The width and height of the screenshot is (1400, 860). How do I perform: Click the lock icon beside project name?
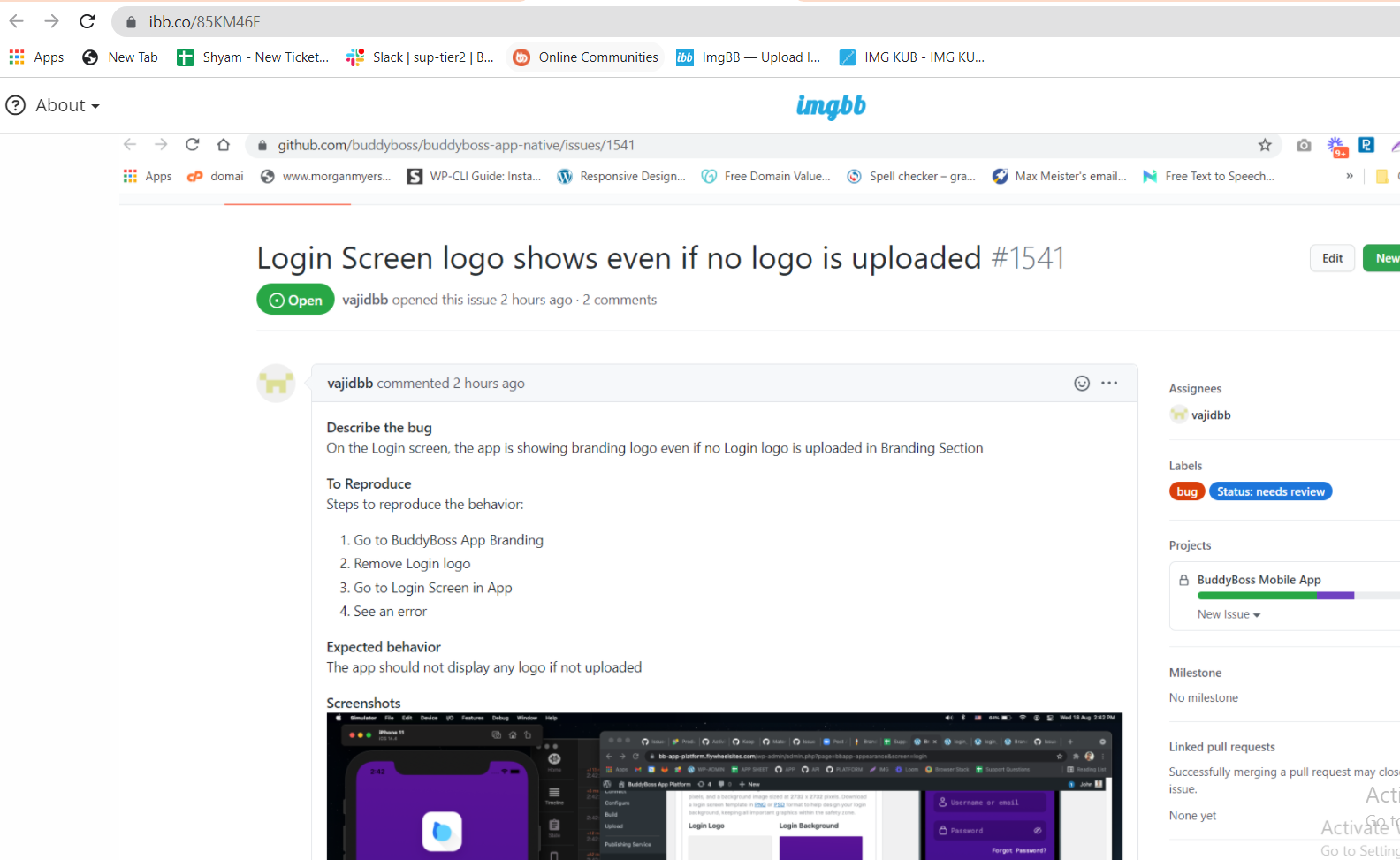tap(1183, 580)
